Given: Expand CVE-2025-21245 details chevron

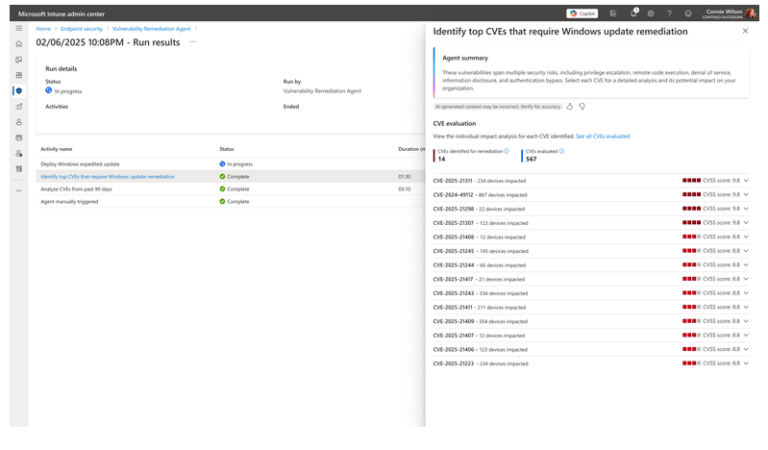Looking at the screenshot, I should pos(746,251).
